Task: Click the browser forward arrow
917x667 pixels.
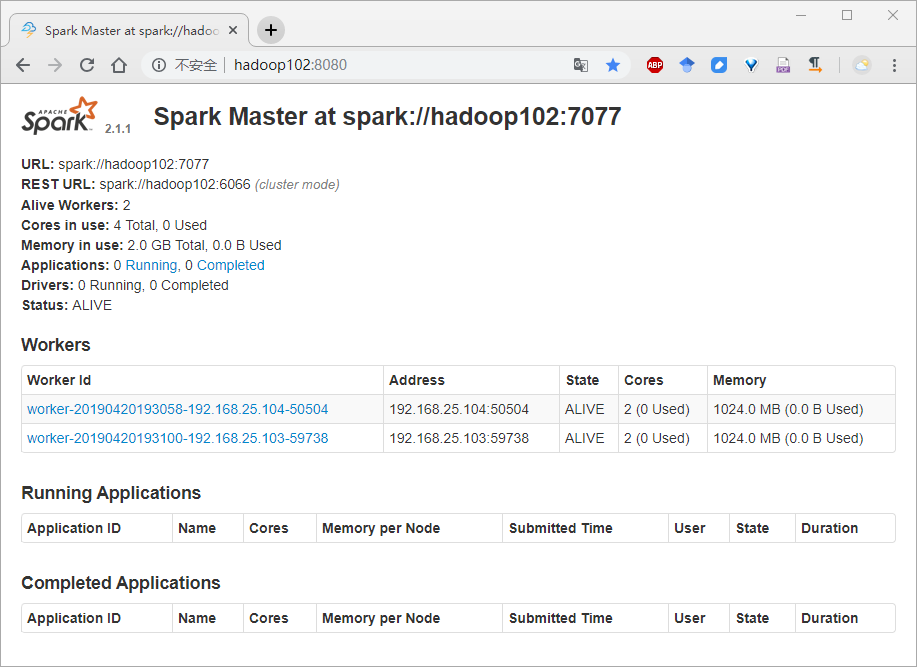Action: point(55,65)
